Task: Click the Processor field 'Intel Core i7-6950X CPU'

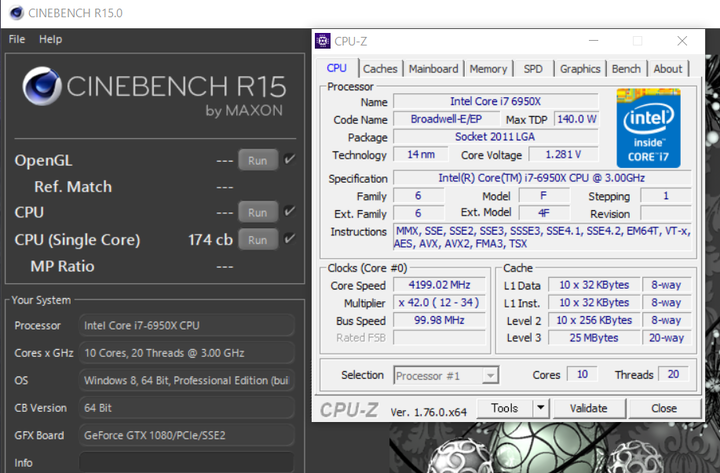Action: tap(186, 325)
